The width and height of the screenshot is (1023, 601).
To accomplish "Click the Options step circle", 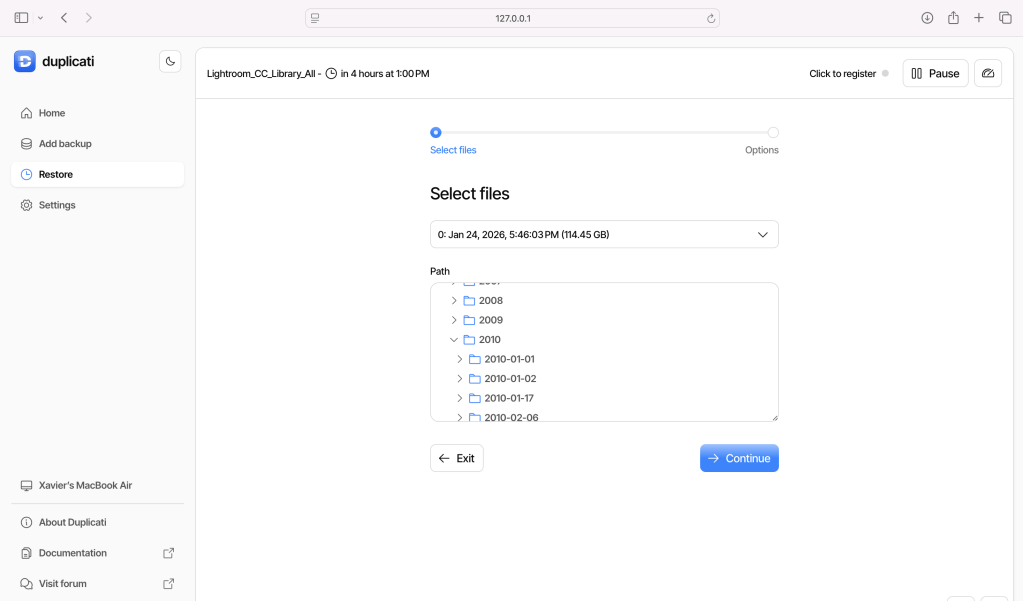I will 773,132.
